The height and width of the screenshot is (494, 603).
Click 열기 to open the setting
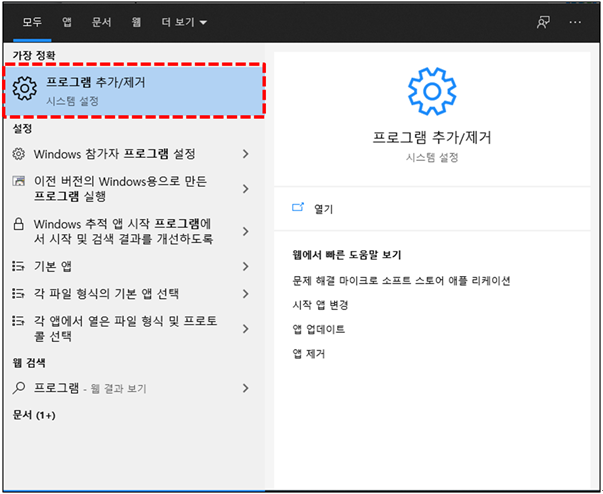(x=323, y=209)
